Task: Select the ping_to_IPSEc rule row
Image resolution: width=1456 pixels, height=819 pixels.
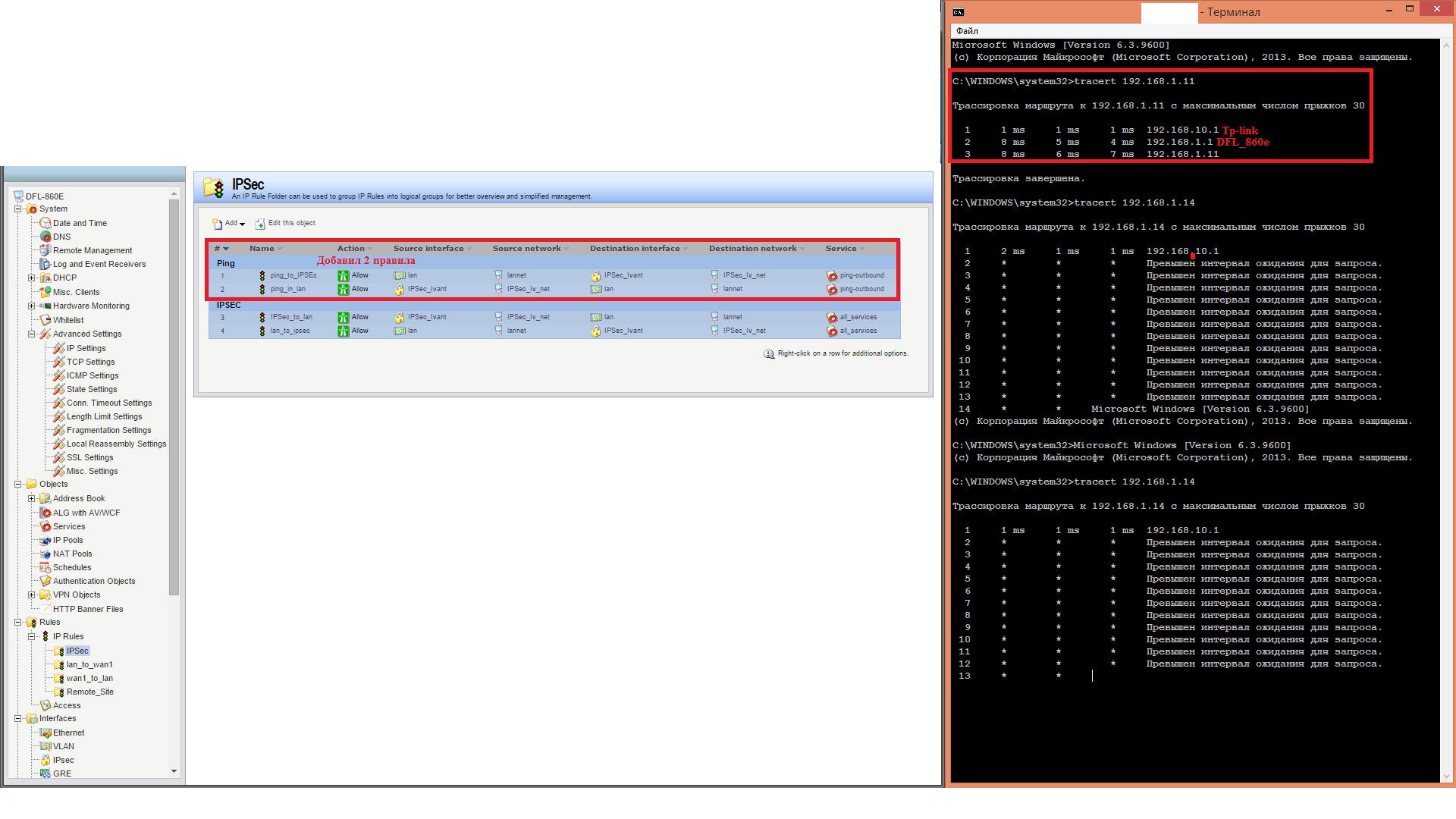Action: [x=293, y=275]
